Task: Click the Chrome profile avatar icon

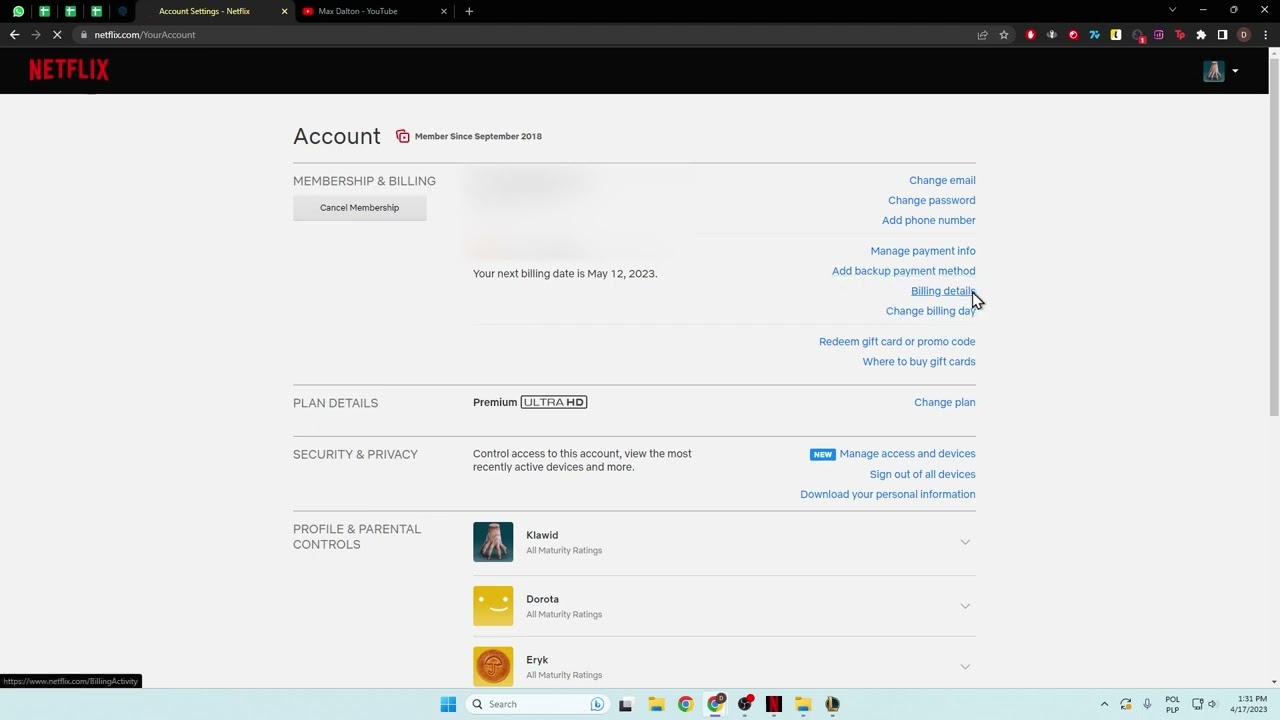Action: click(x=1244, y=34)
